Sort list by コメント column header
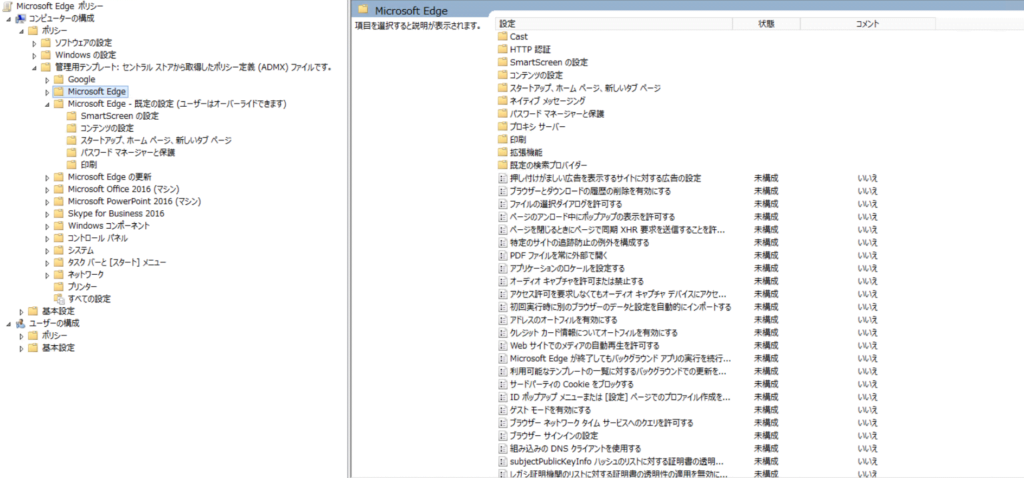This screenshot has height=478, width=1024. [x=867, y=24]
